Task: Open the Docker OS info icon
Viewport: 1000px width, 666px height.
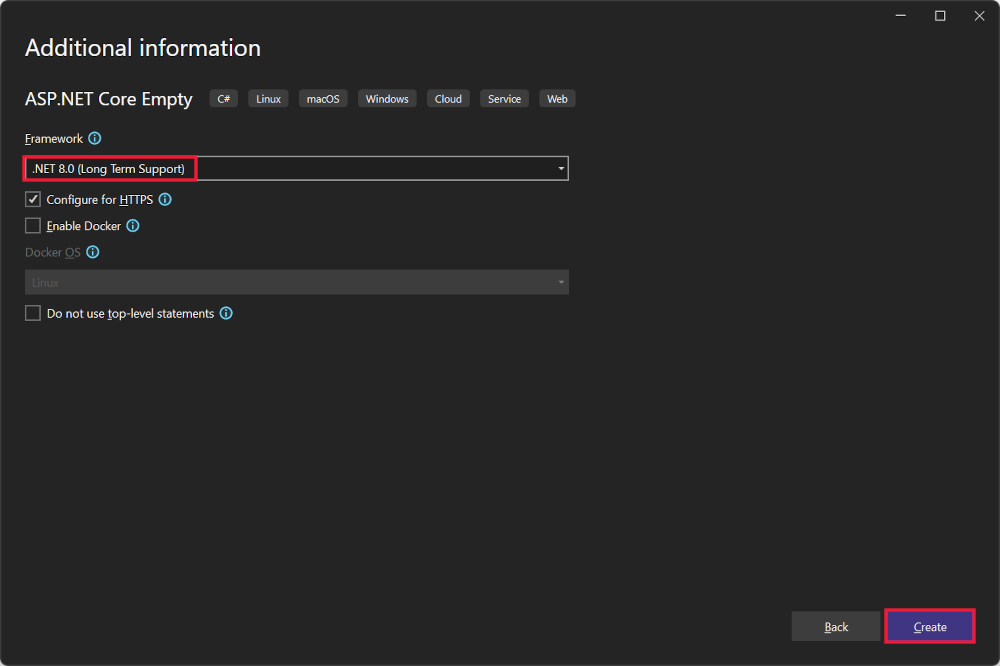Action: [x=93, y=252]
